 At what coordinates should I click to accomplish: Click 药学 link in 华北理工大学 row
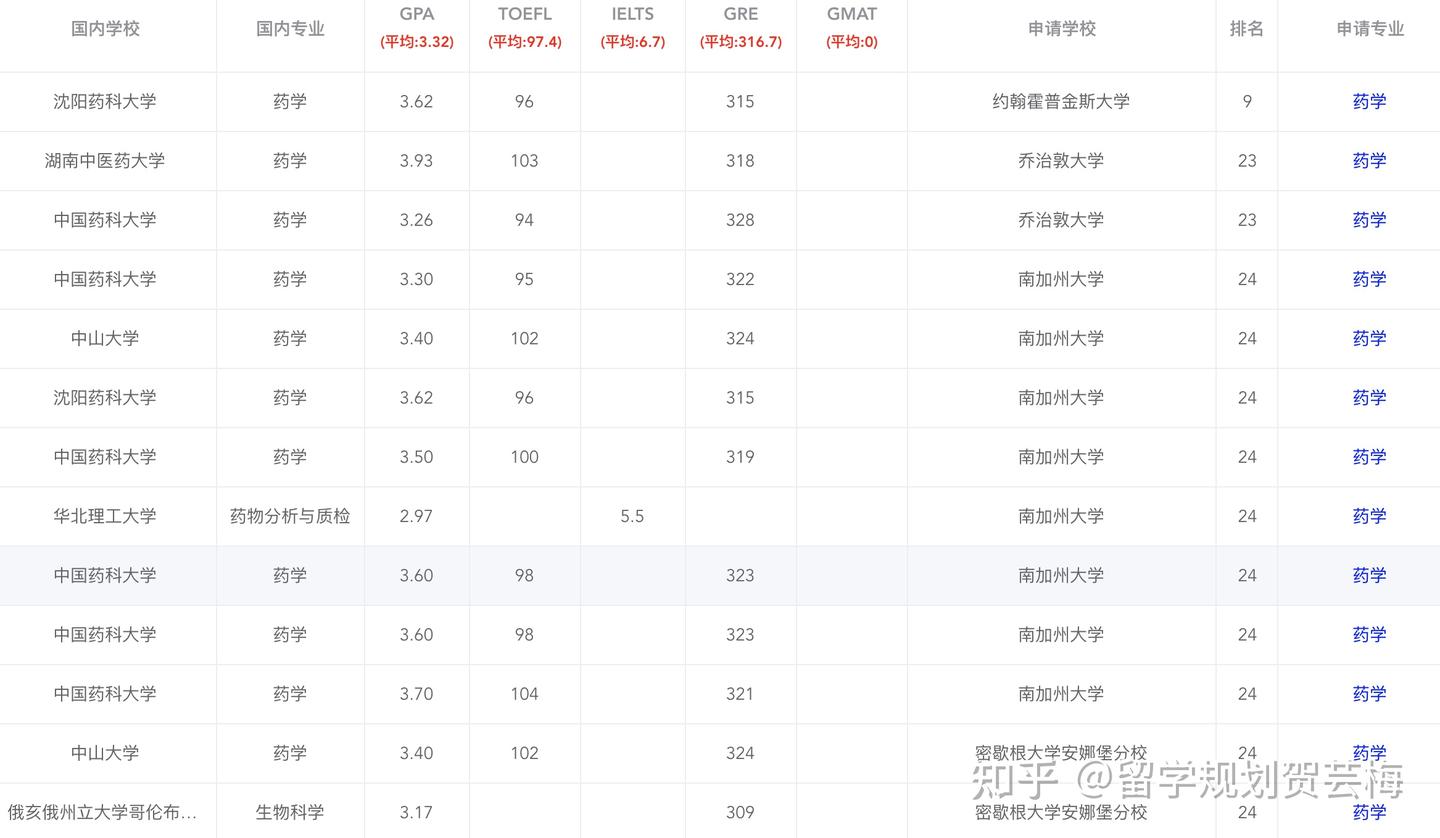1369,516
